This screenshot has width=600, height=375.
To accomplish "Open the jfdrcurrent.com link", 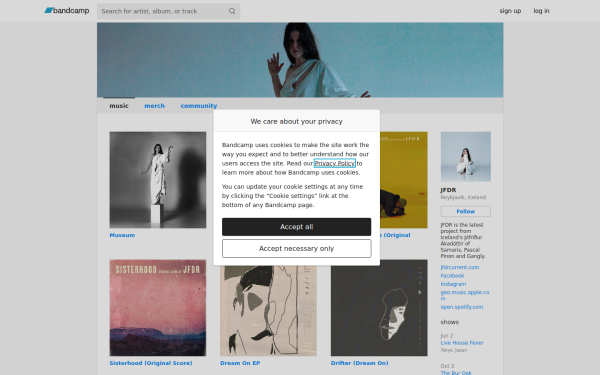I will tap(460, 267).
